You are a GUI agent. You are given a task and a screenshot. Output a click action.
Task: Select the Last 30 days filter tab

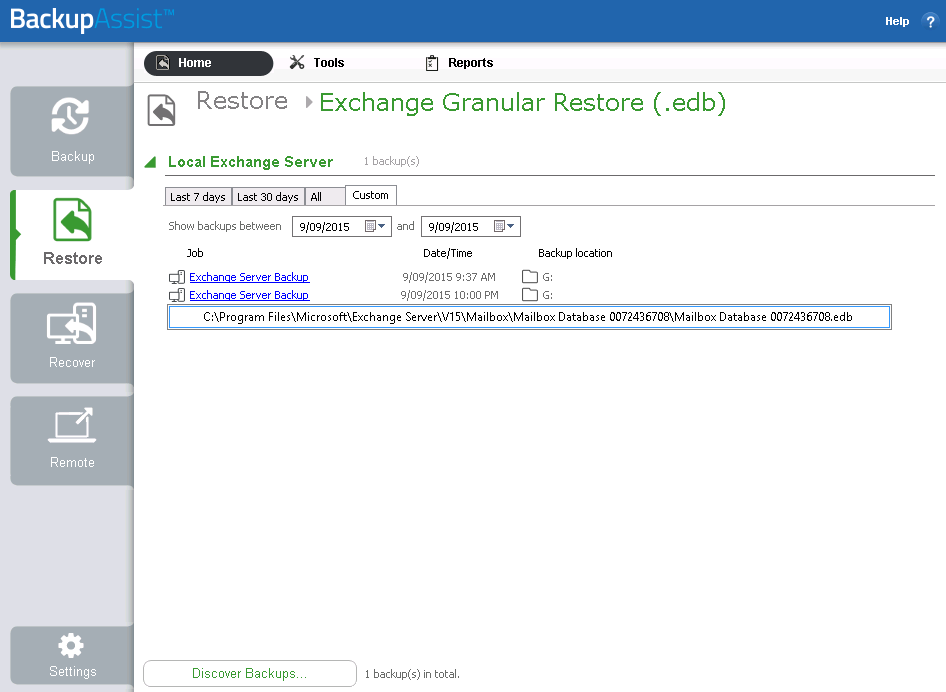268,197
